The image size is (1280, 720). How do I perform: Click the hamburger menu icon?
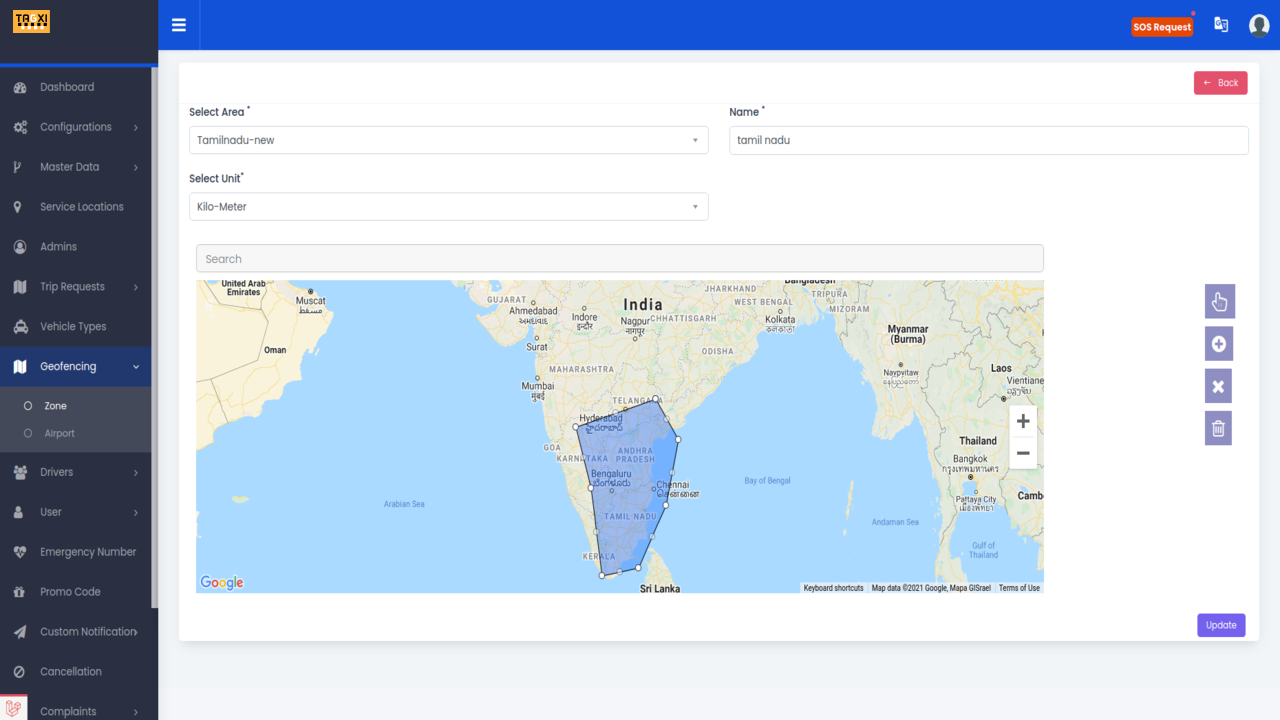[178, 24]
